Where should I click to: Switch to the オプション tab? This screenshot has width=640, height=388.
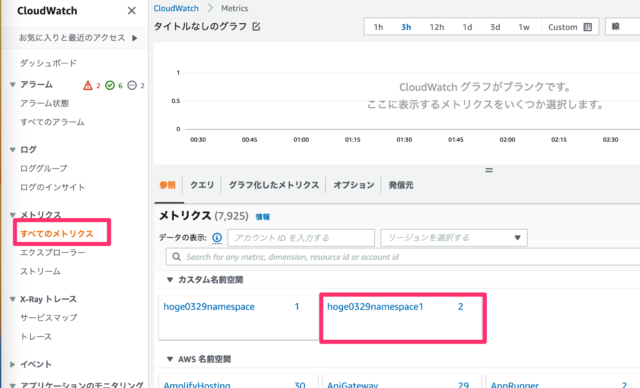pos(354,185)
